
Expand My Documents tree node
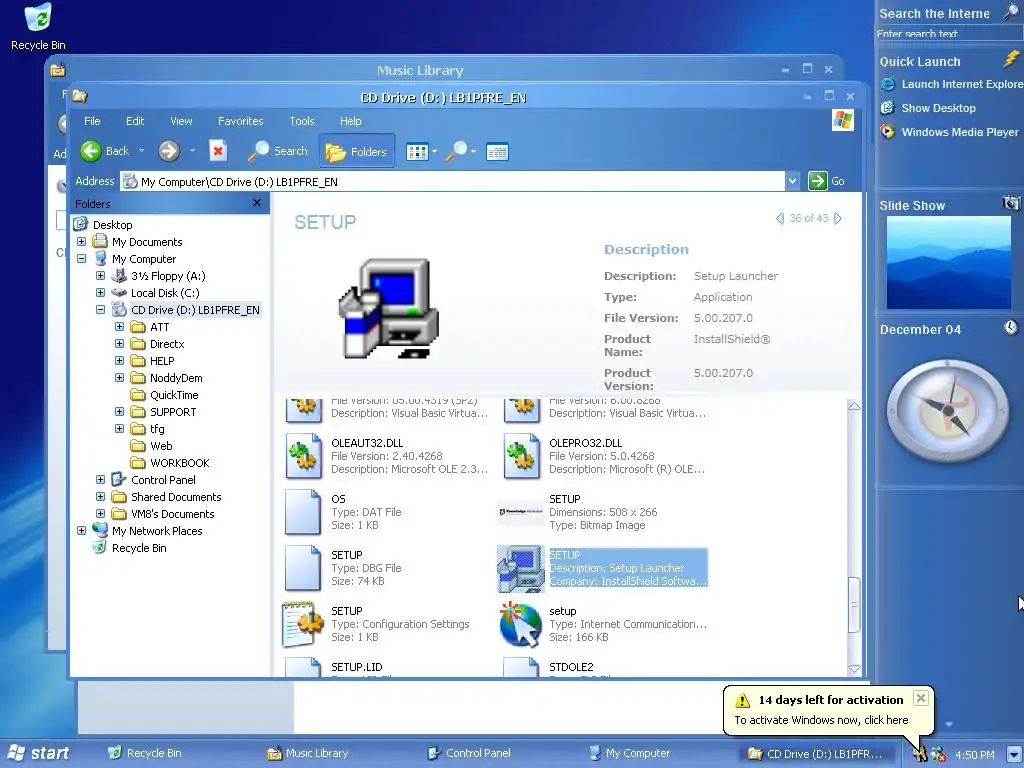coord(82,242)
